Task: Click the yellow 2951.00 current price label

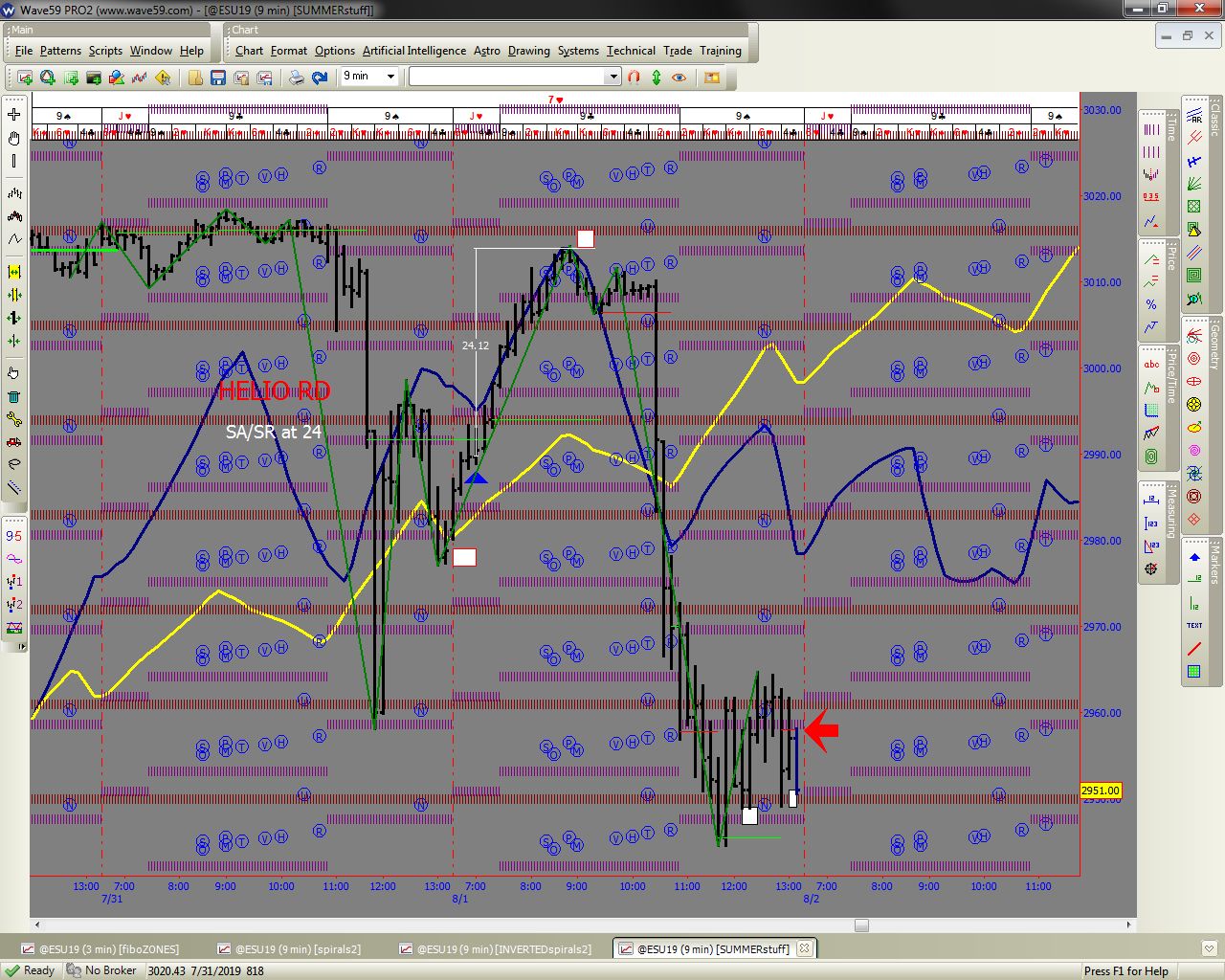Action: [x=1101, y=791]
